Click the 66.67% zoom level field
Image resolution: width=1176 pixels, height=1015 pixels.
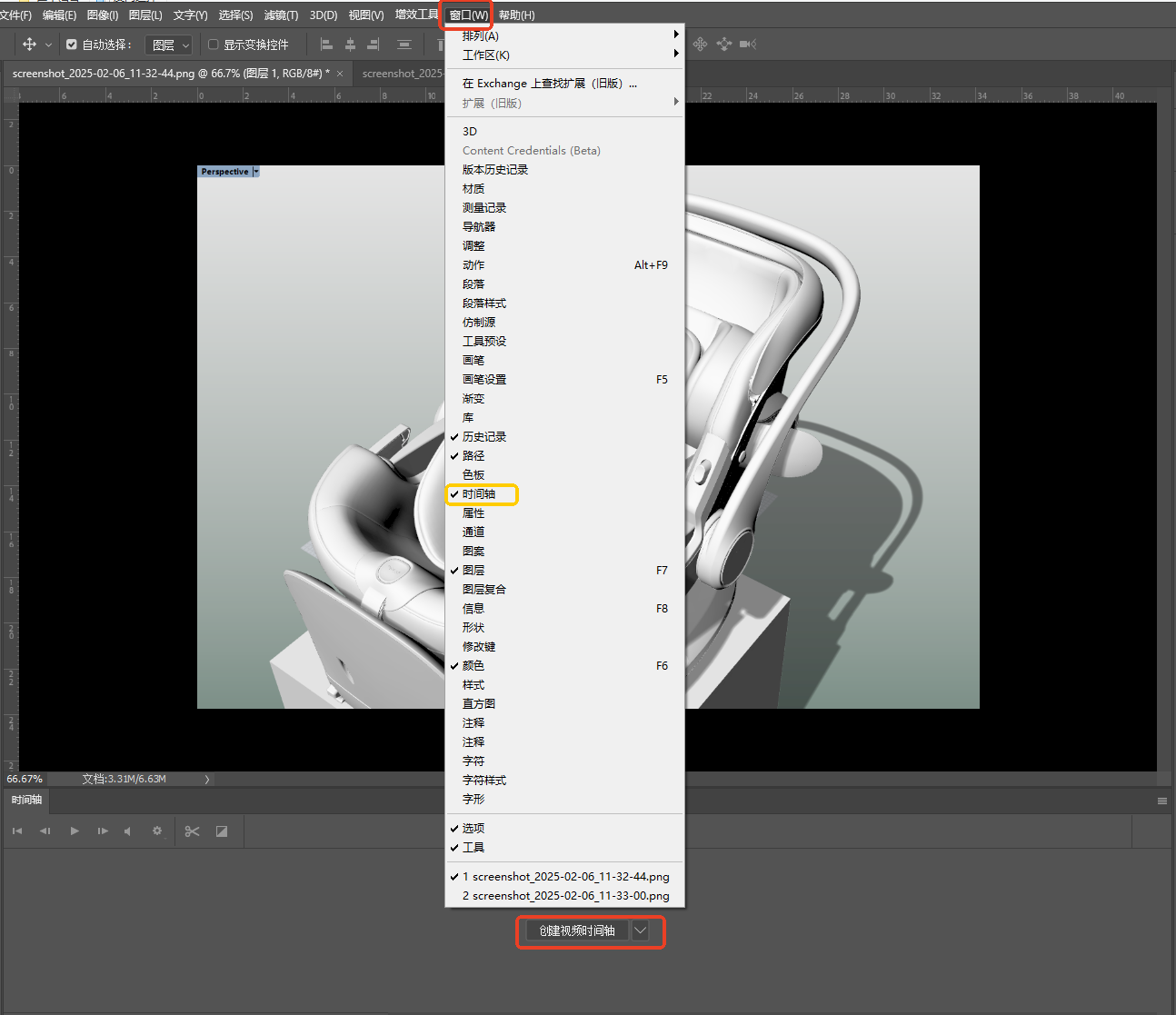(x=25, y=779)
